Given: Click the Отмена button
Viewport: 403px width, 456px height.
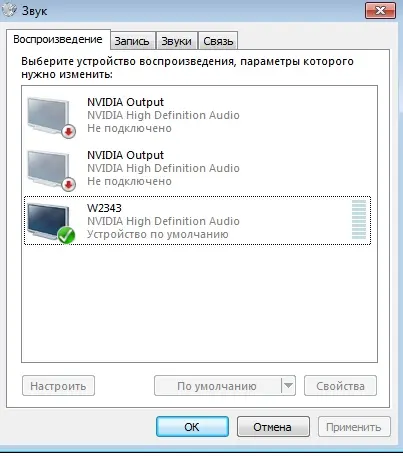Looking at the screenshot, I should click(273, 427).
